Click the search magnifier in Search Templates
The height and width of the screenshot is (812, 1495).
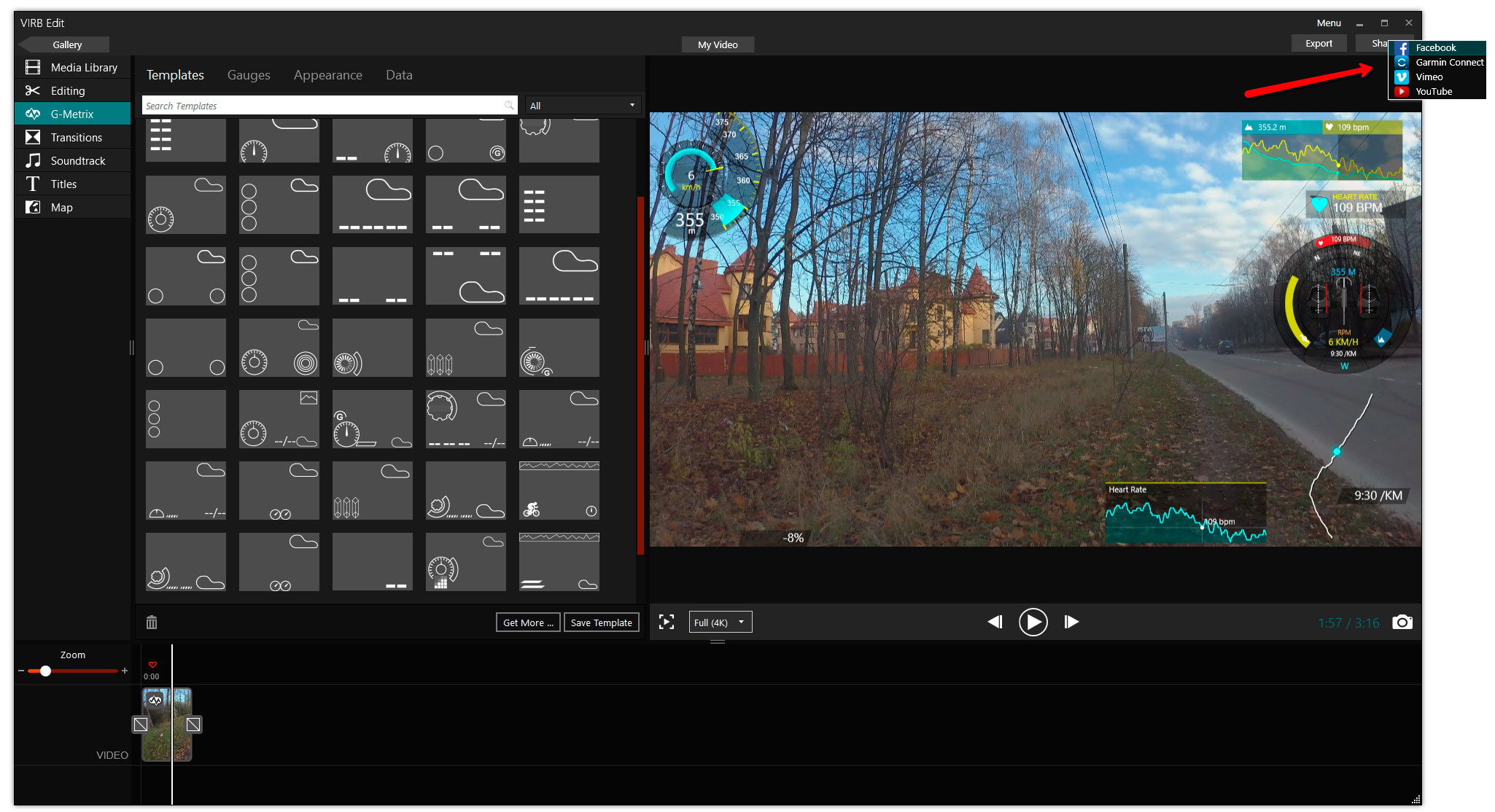(x=509, y=106)
